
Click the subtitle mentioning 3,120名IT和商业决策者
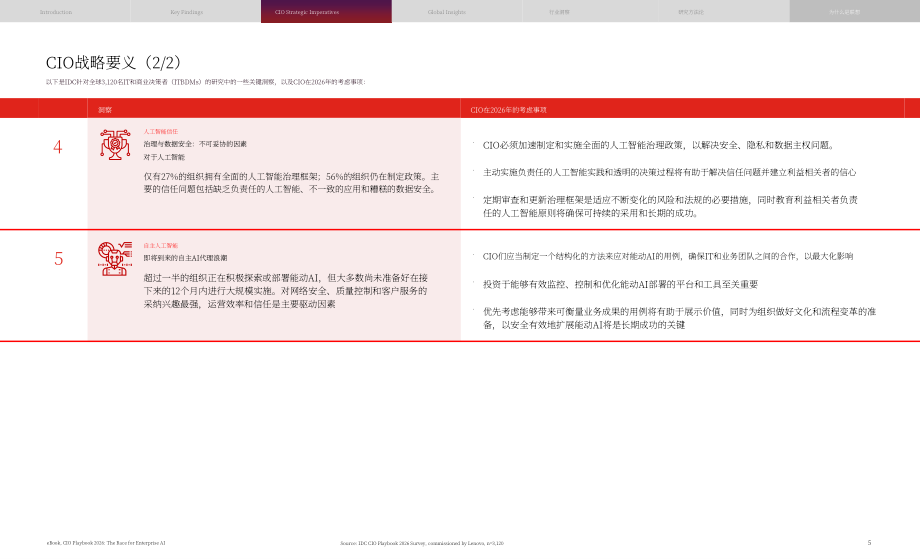click(205, 82)
